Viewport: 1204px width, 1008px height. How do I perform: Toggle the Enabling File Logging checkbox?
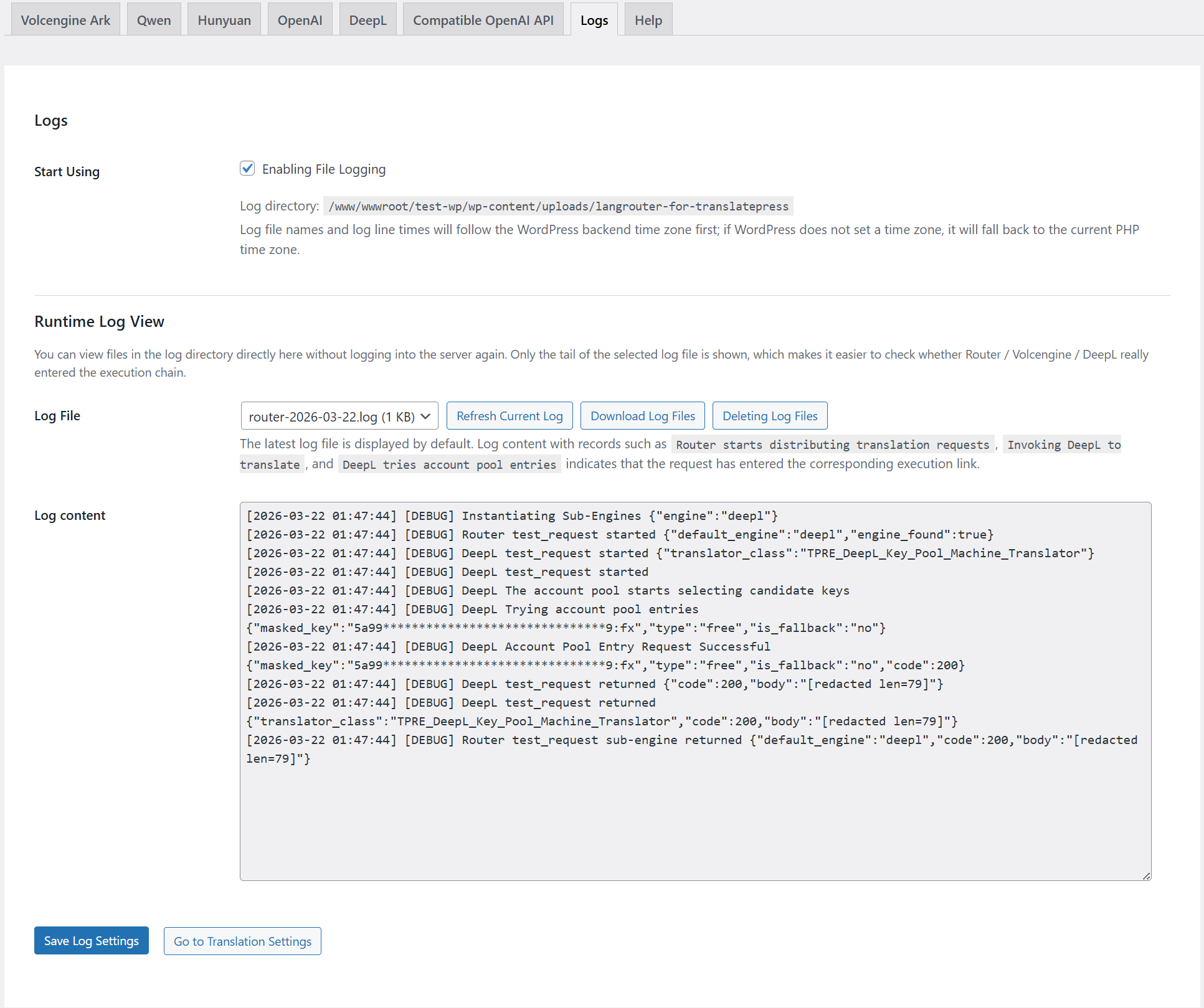coord(247,169)
